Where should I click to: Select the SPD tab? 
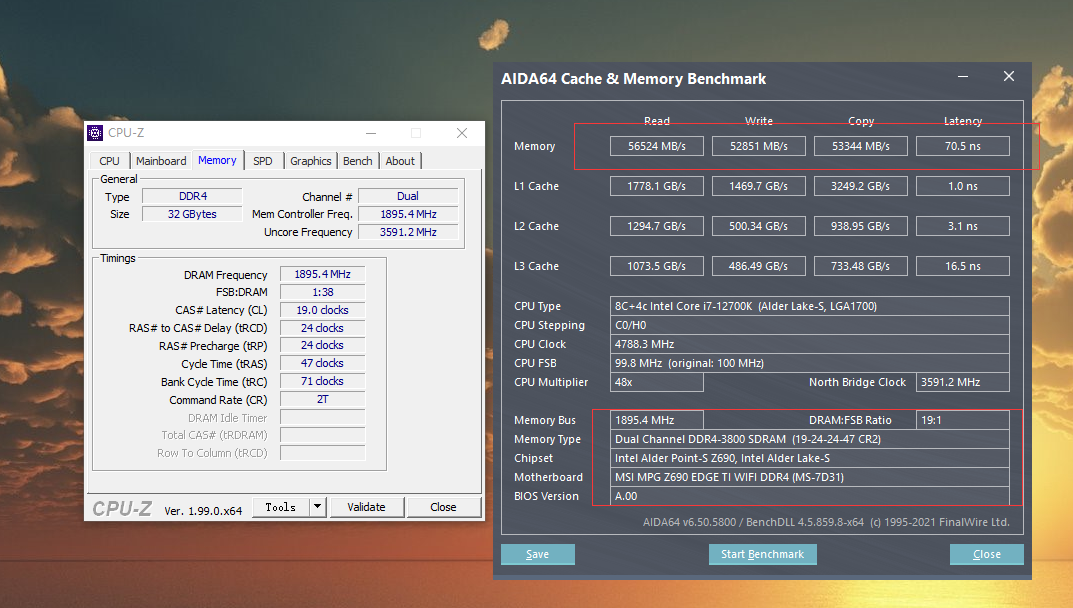tap(262, 161)
